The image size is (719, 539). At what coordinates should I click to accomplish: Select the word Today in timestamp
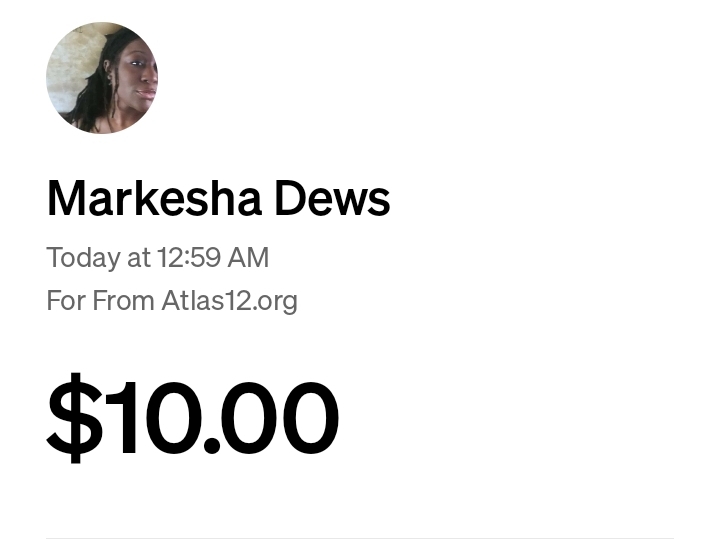point(83,258)
